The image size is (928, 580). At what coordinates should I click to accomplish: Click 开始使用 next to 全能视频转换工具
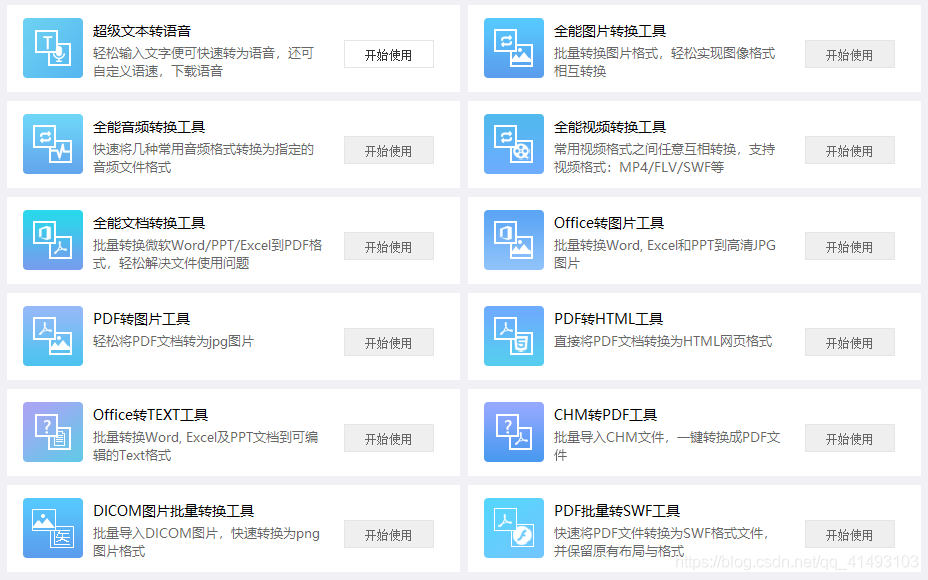(x=850, y=150)
